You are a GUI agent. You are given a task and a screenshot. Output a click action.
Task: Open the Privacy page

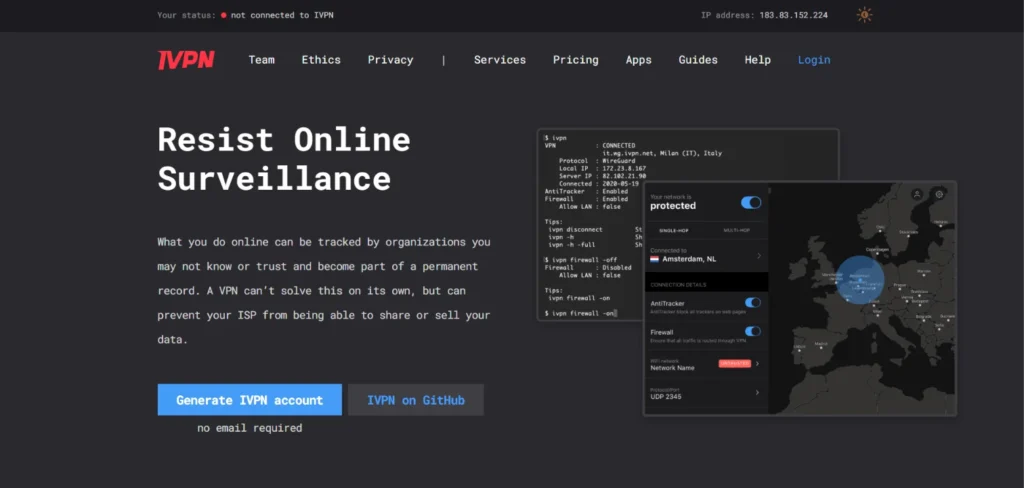coord(391,60)
